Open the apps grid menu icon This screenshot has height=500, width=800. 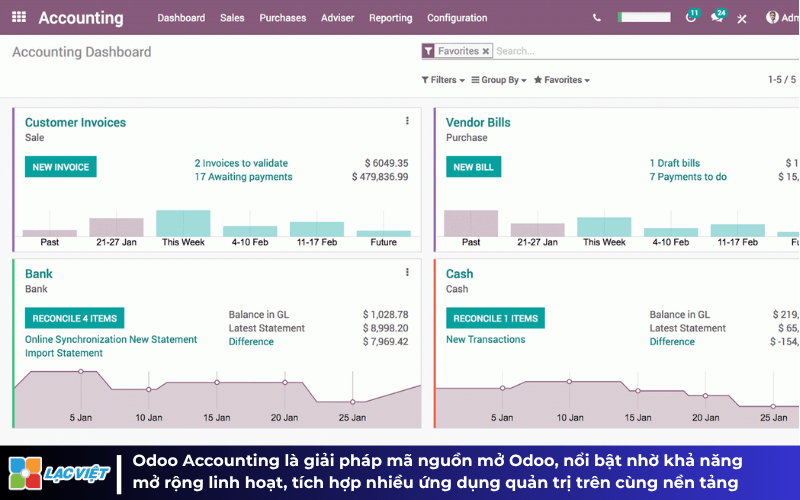coord(19,17)
